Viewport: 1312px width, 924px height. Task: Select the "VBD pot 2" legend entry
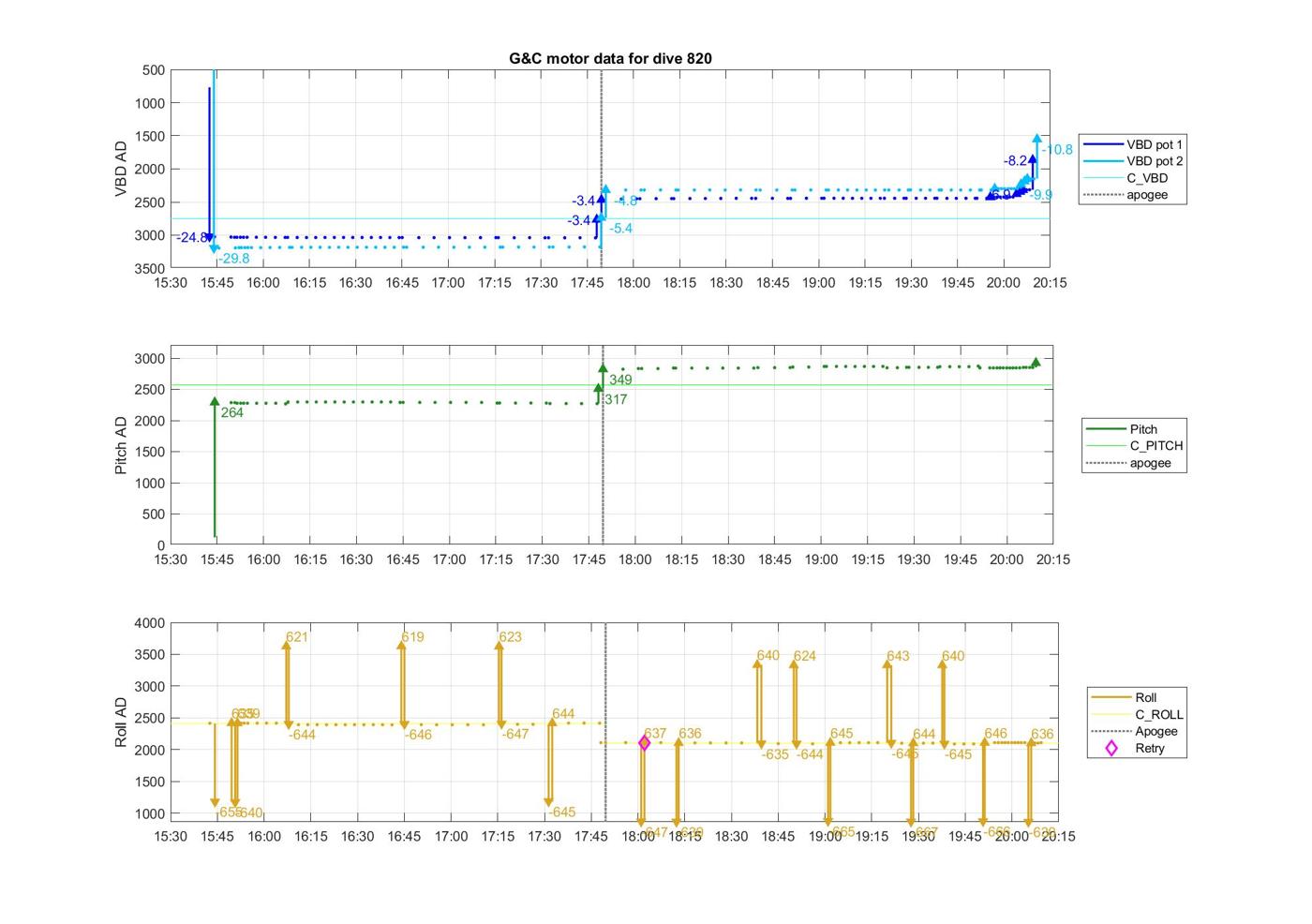point(1132,161)
